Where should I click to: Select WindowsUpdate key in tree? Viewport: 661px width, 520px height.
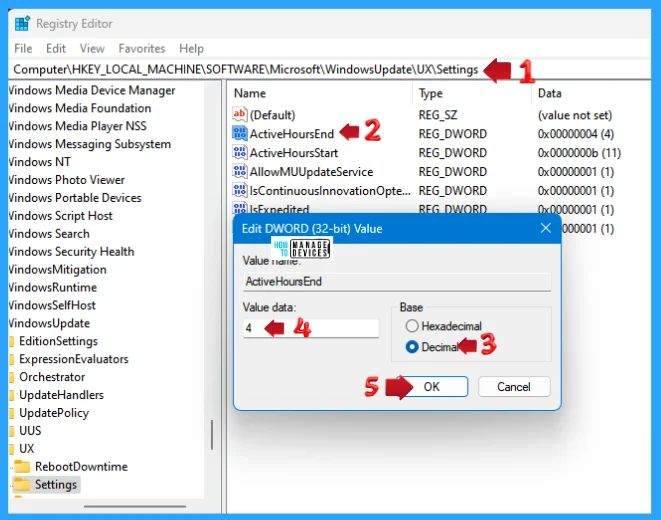click(49, 323)
